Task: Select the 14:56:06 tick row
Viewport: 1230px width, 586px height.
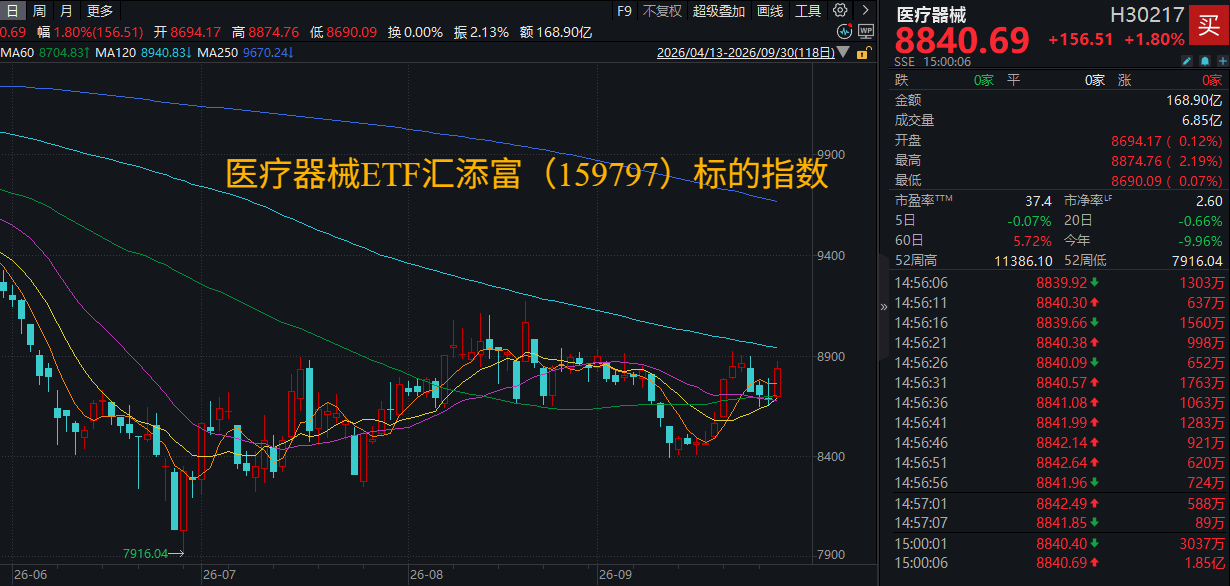Action: tap(1058, 283)
